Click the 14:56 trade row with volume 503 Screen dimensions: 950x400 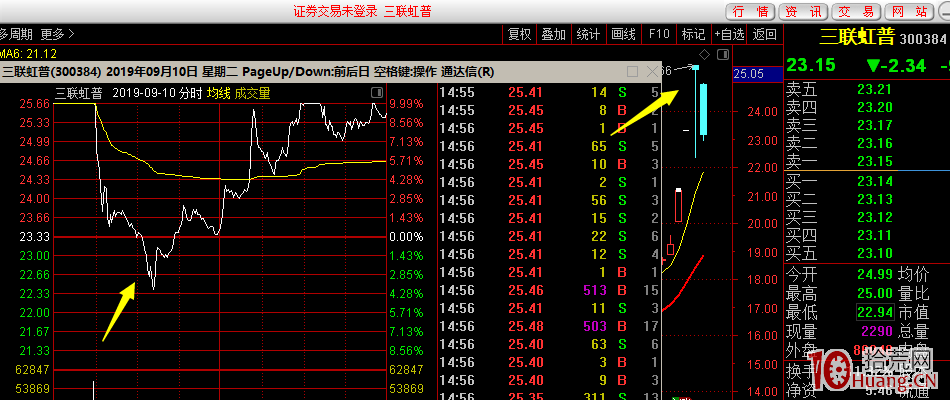(x=549, y=326)
